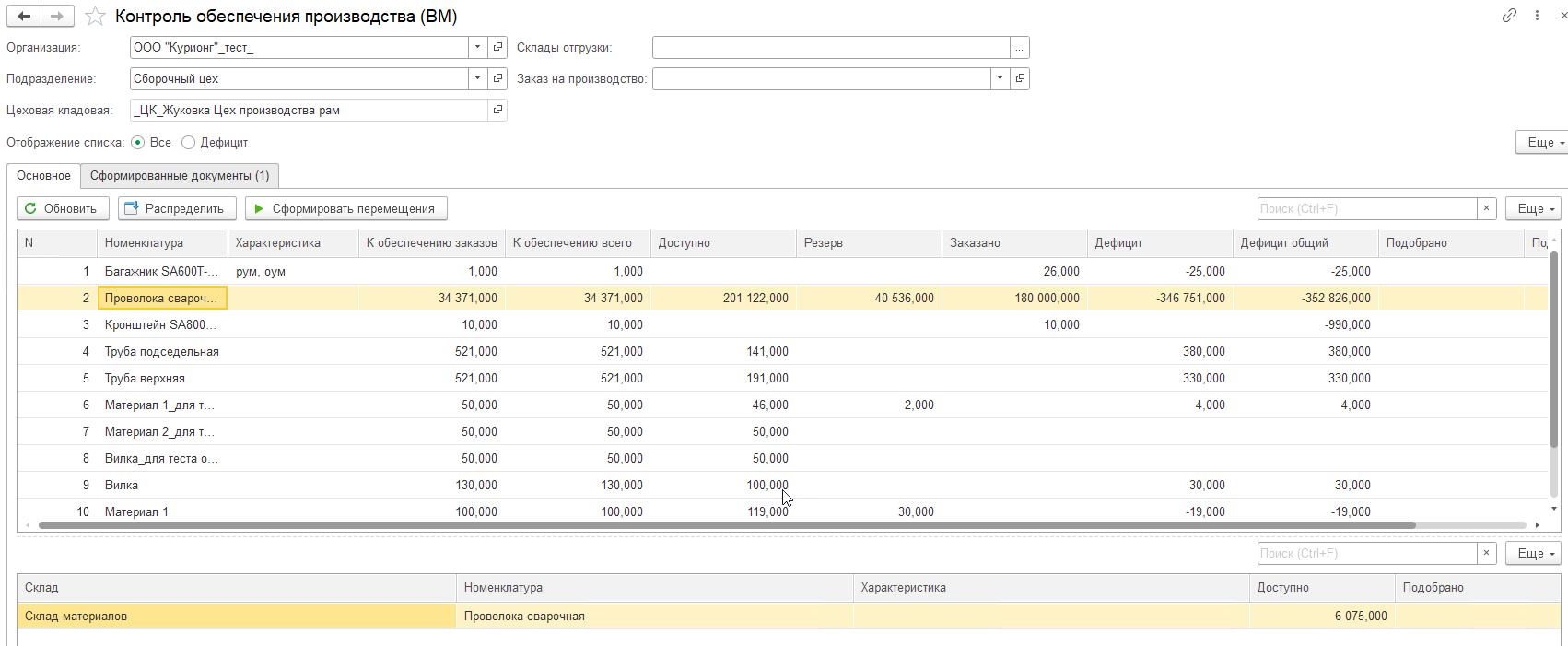Screen dimensions: 1568x646
Task: Add page to favorites with star icon
Action: coord(95,17)
